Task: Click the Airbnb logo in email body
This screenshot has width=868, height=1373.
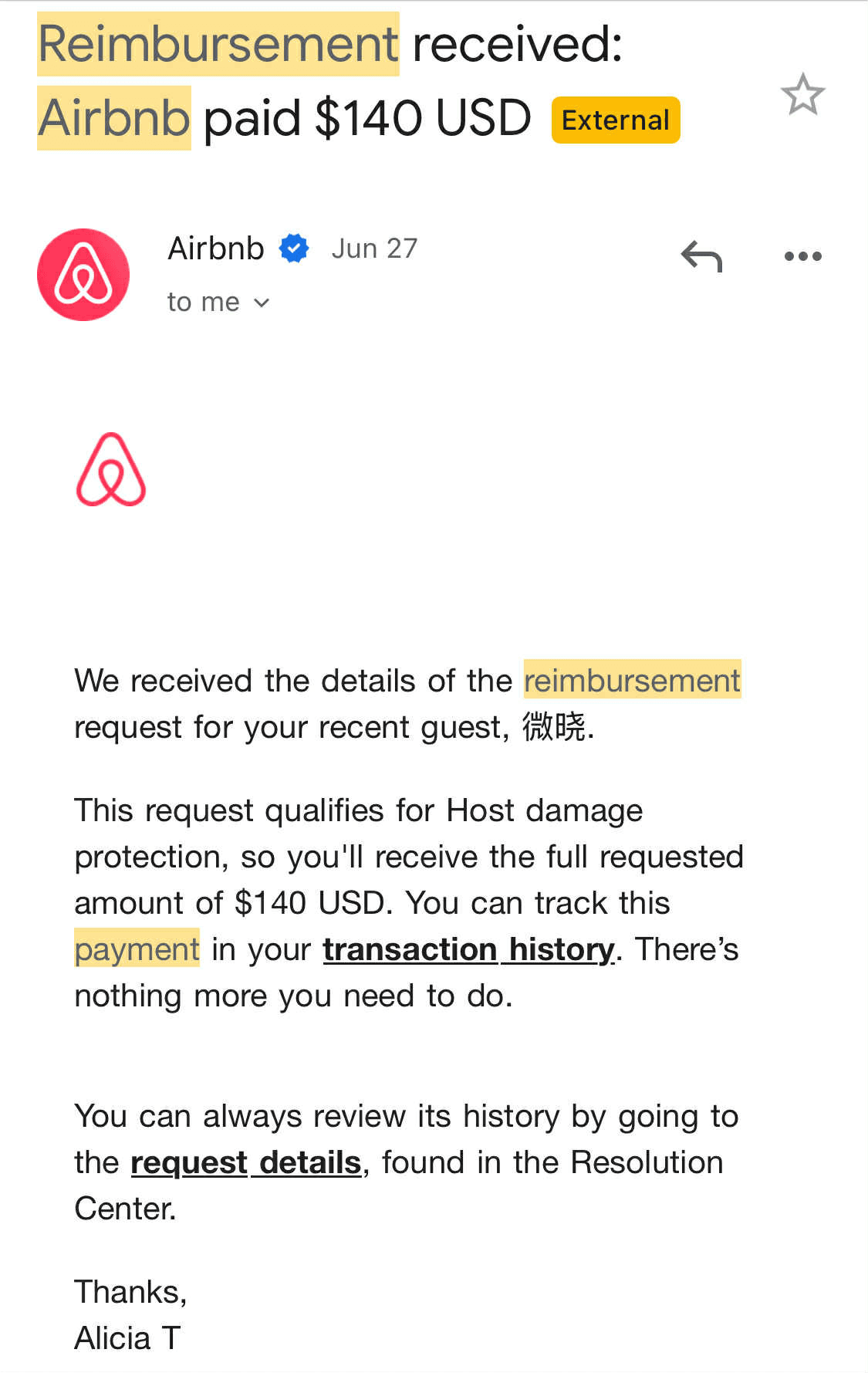Action: tap(111, 469)
